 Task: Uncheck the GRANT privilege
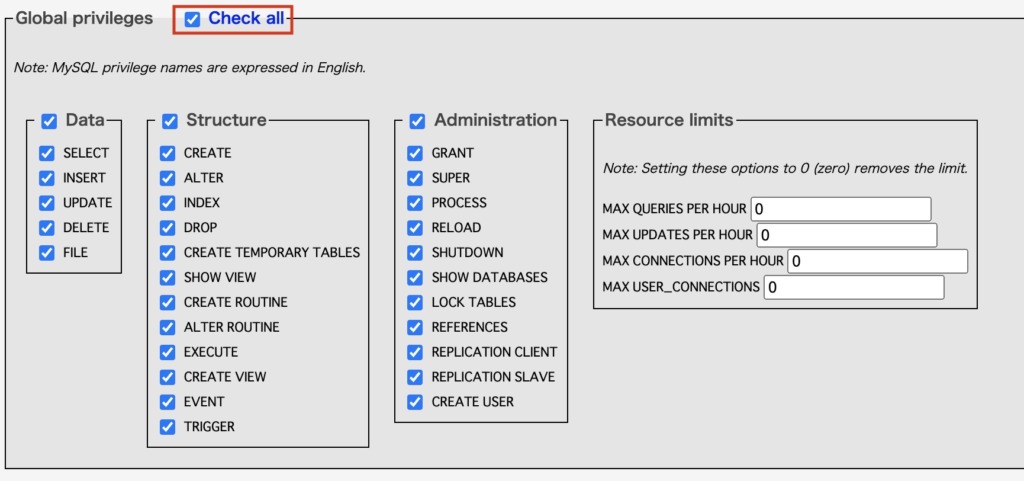[415, 153]
